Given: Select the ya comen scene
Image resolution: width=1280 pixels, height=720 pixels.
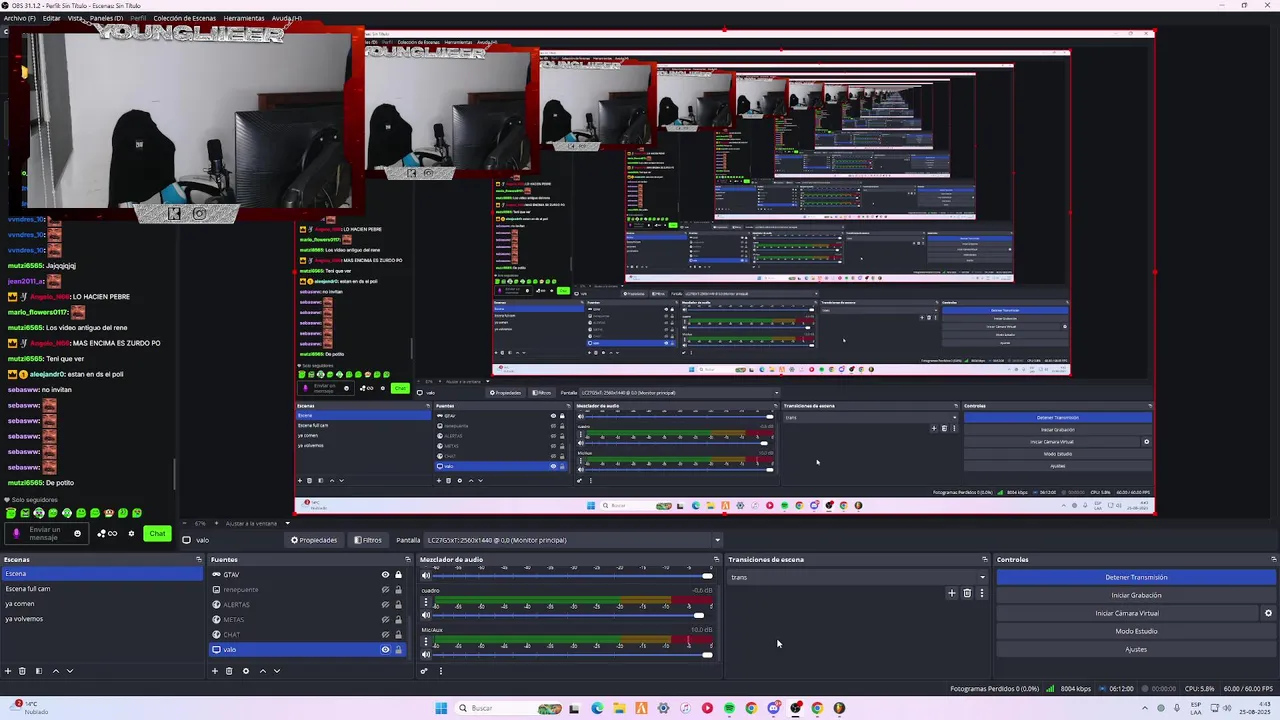Looking at the screenshot, I should (x=101, y=604).
